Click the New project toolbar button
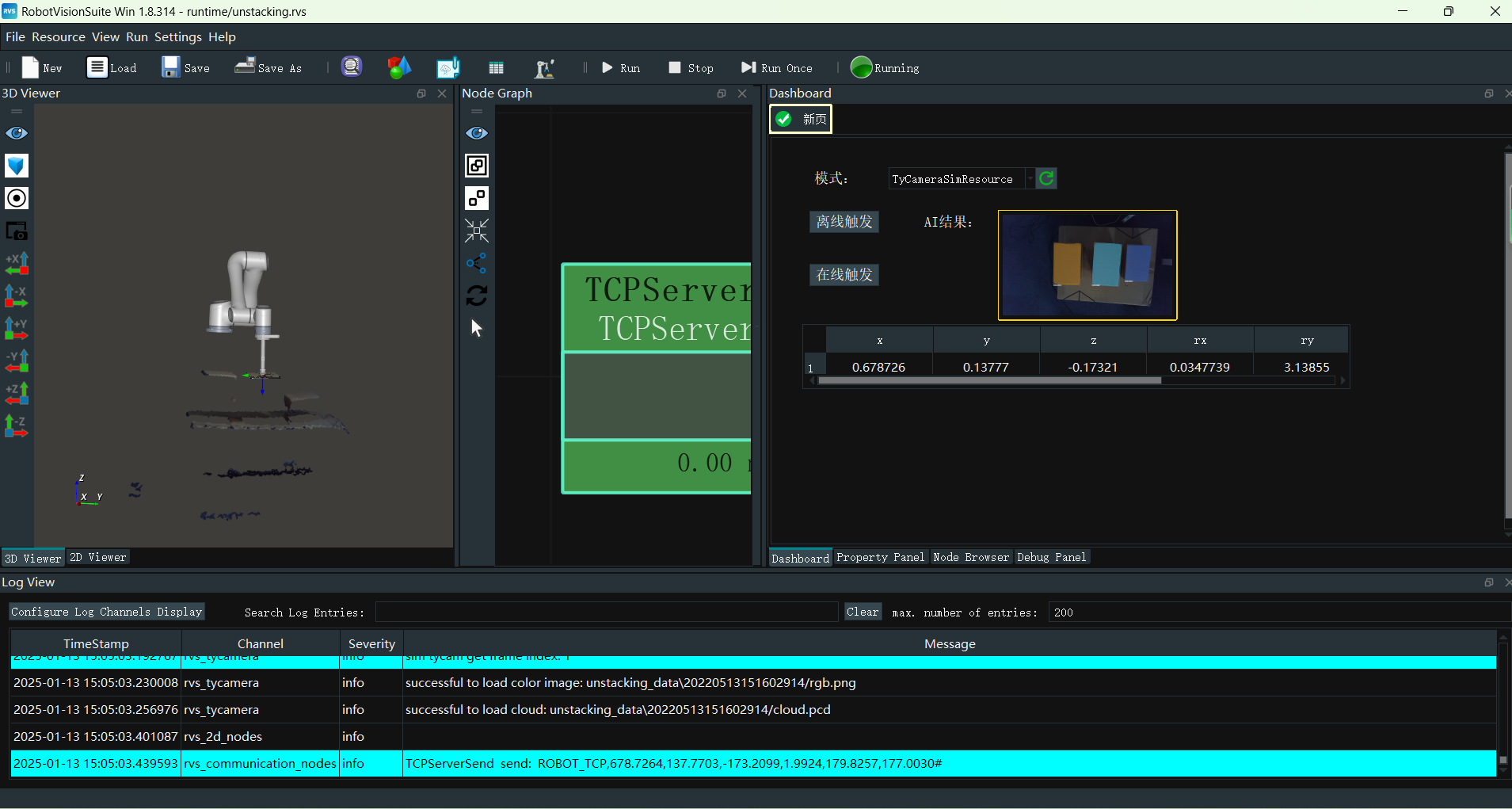The width and height of the screenshot is (1512, 809). (41, 68)
